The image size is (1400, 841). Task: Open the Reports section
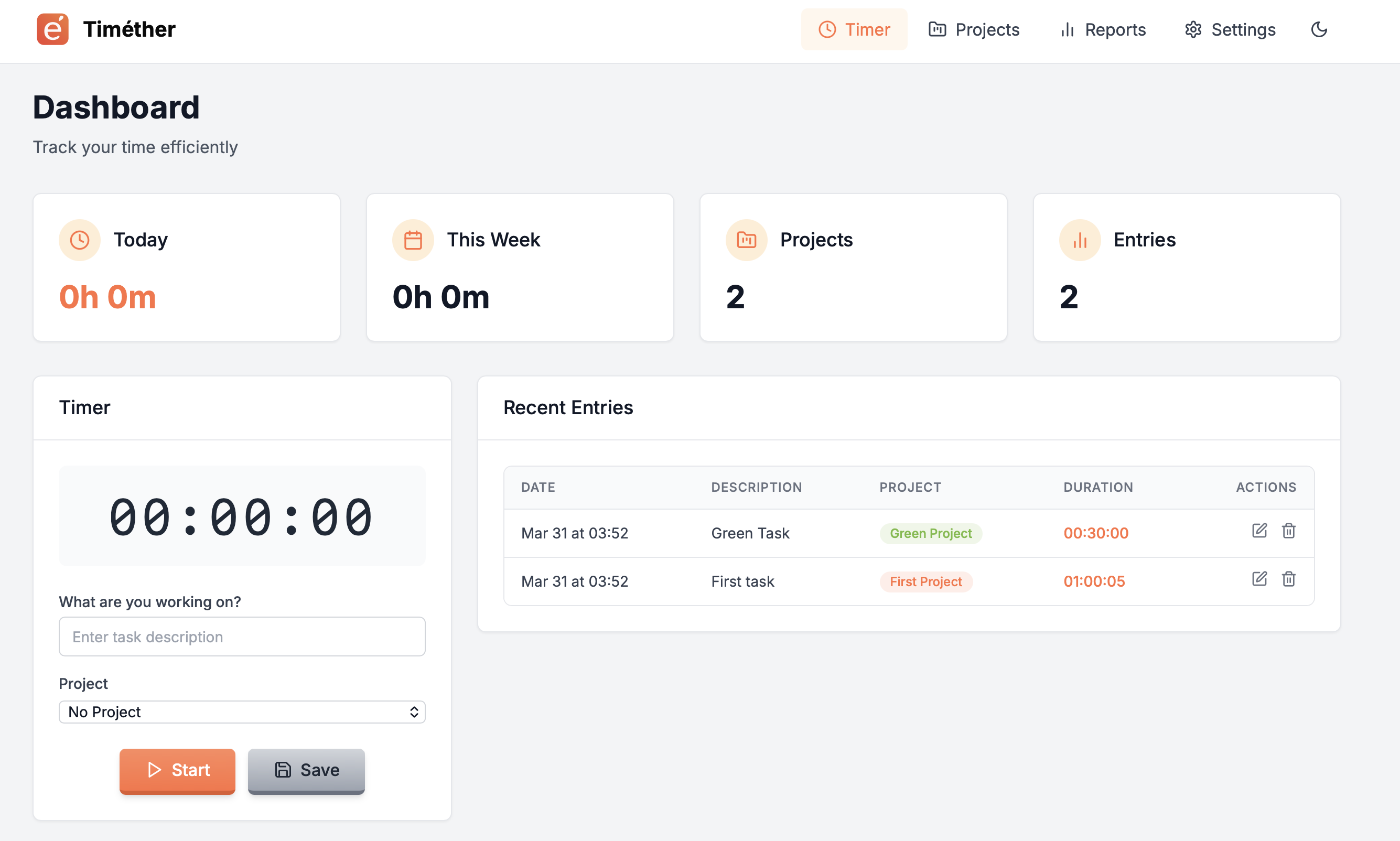coord(1103,29)
